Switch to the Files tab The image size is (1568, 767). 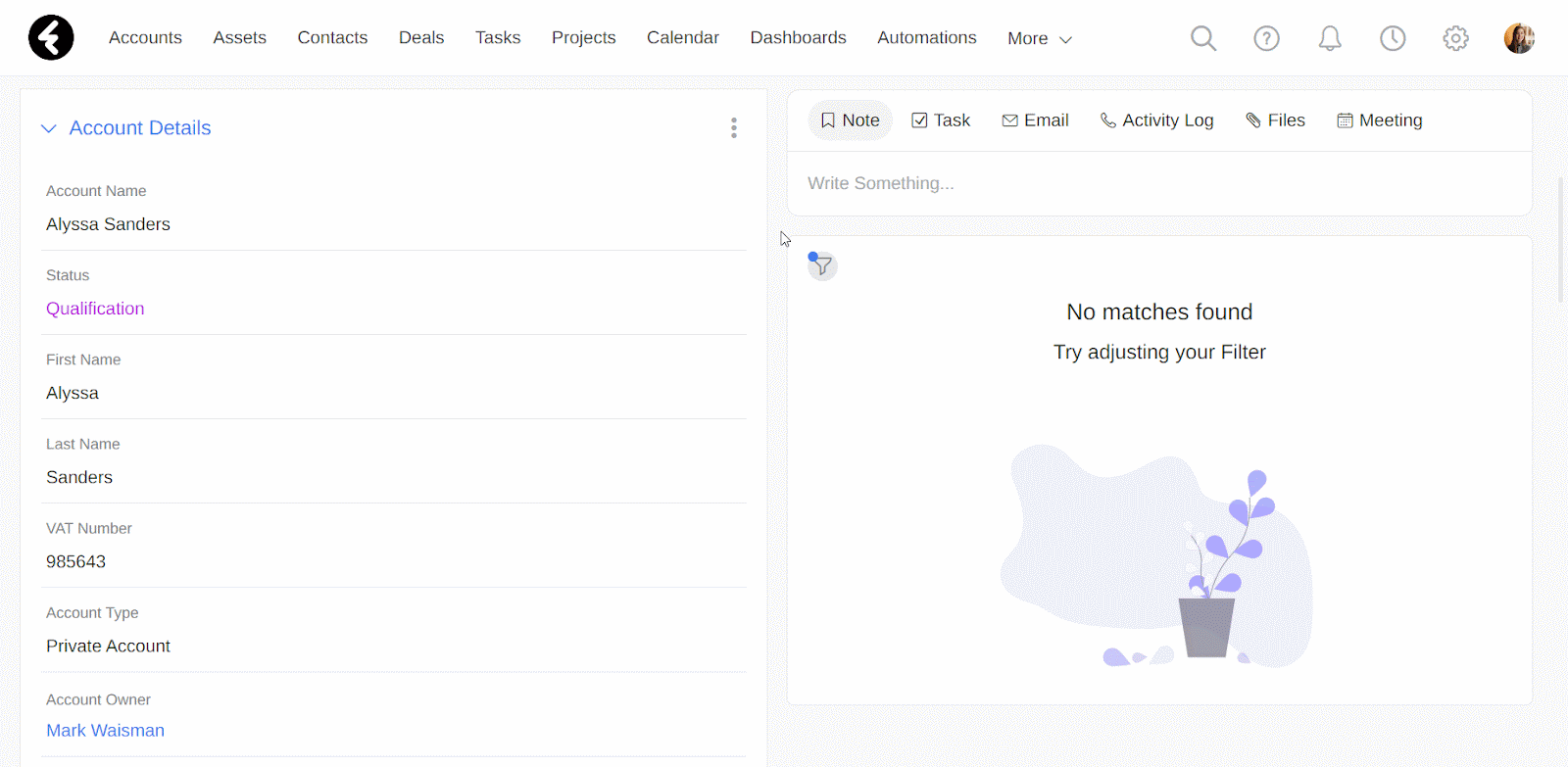tap(1275, 120)
